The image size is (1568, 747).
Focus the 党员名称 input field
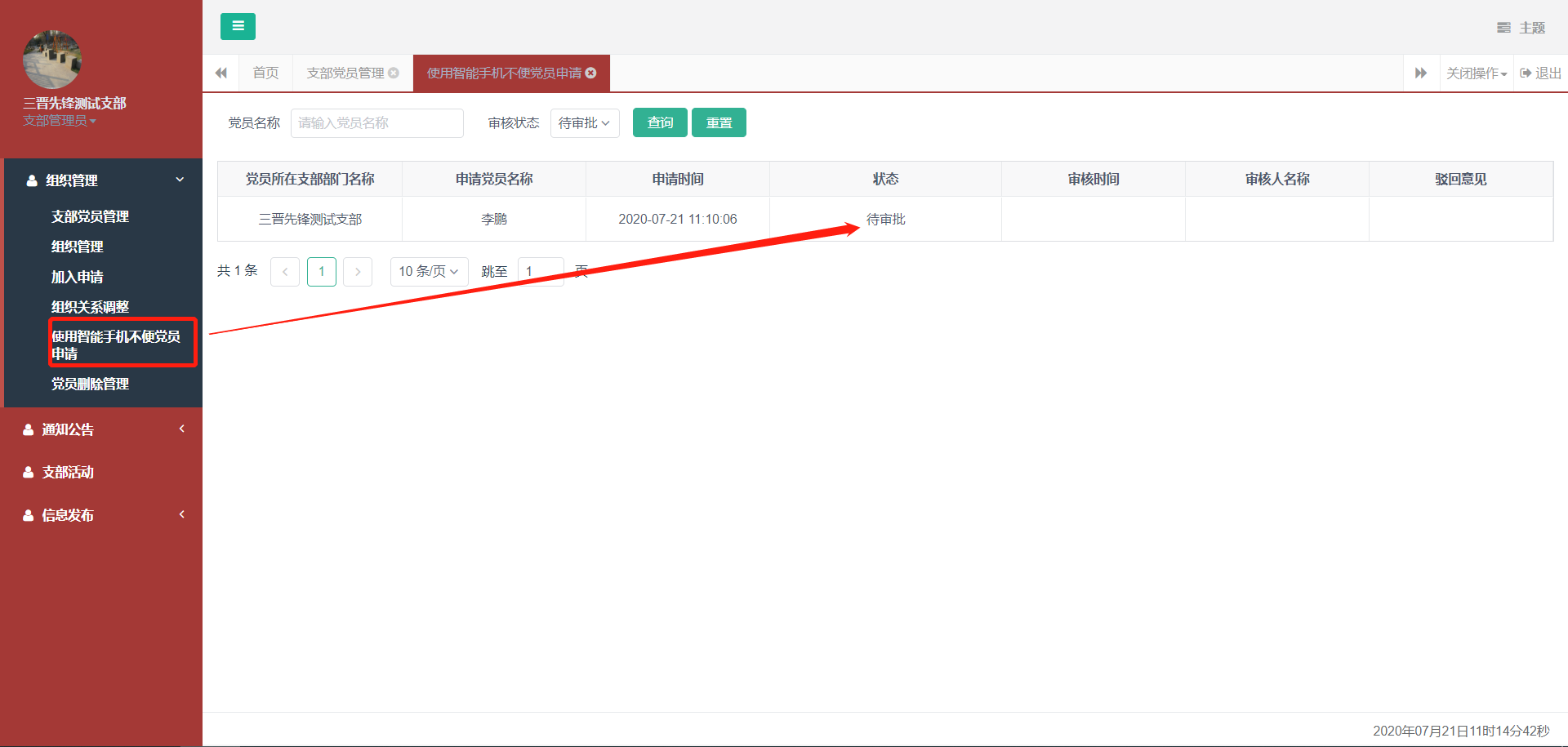coord(376,123)
